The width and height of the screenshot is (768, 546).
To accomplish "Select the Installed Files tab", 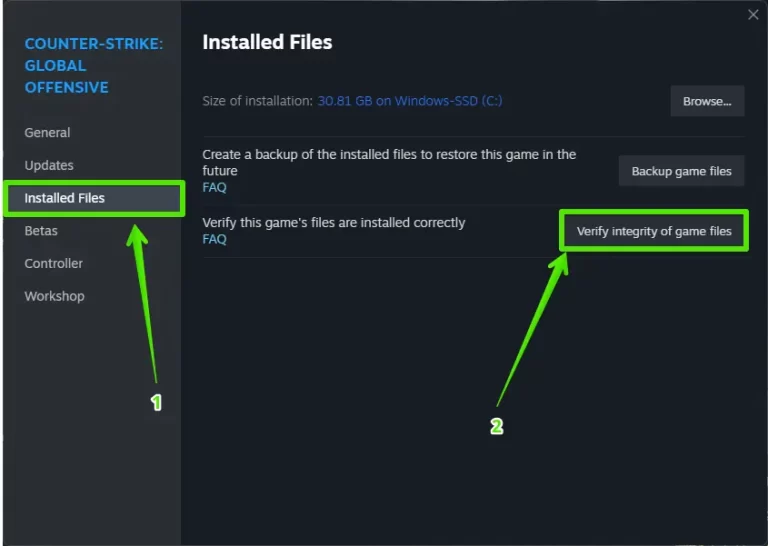I will pos(94,198).
